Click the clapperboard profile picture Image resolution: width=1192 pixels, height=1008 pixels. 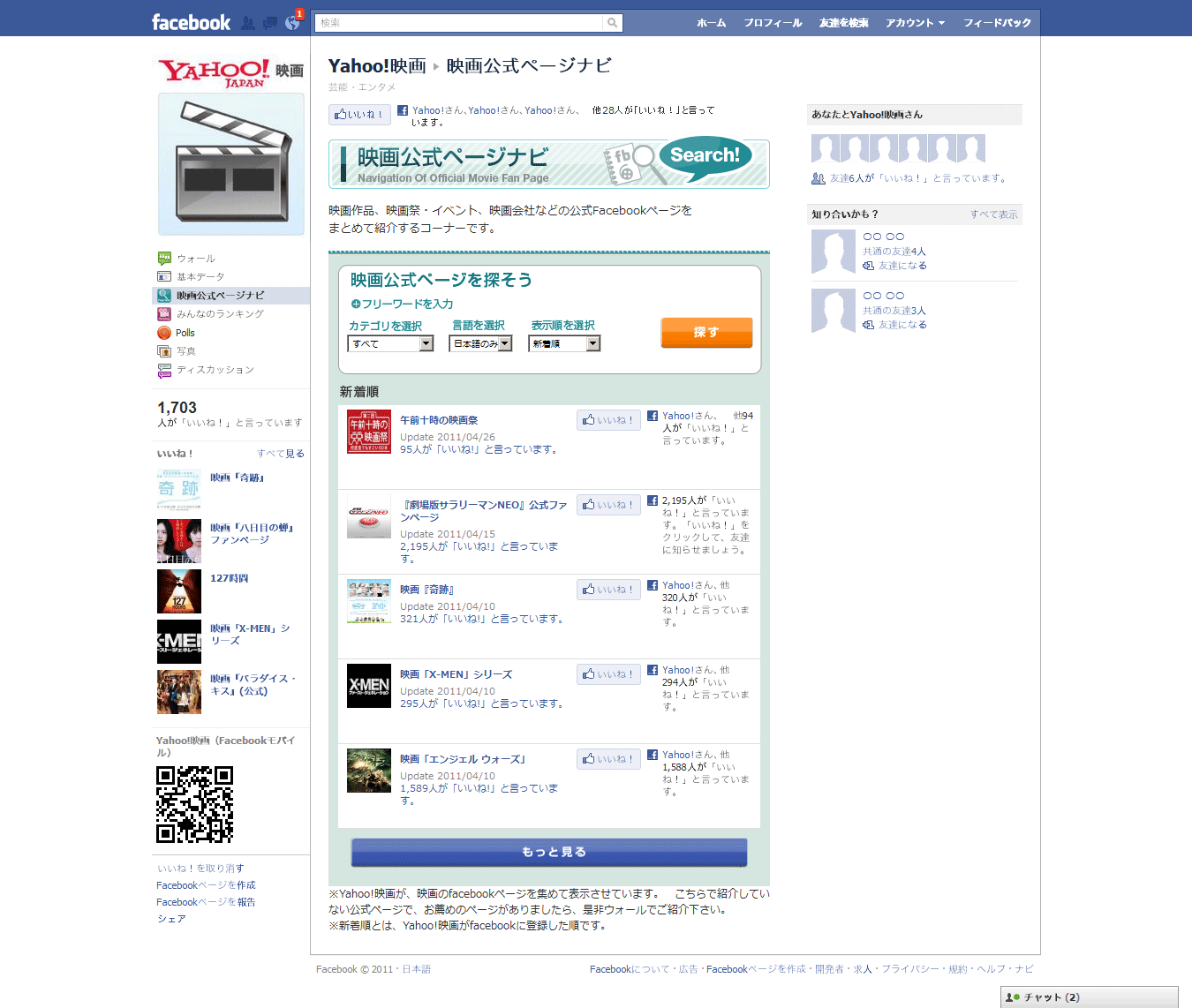tap(231, 164)
